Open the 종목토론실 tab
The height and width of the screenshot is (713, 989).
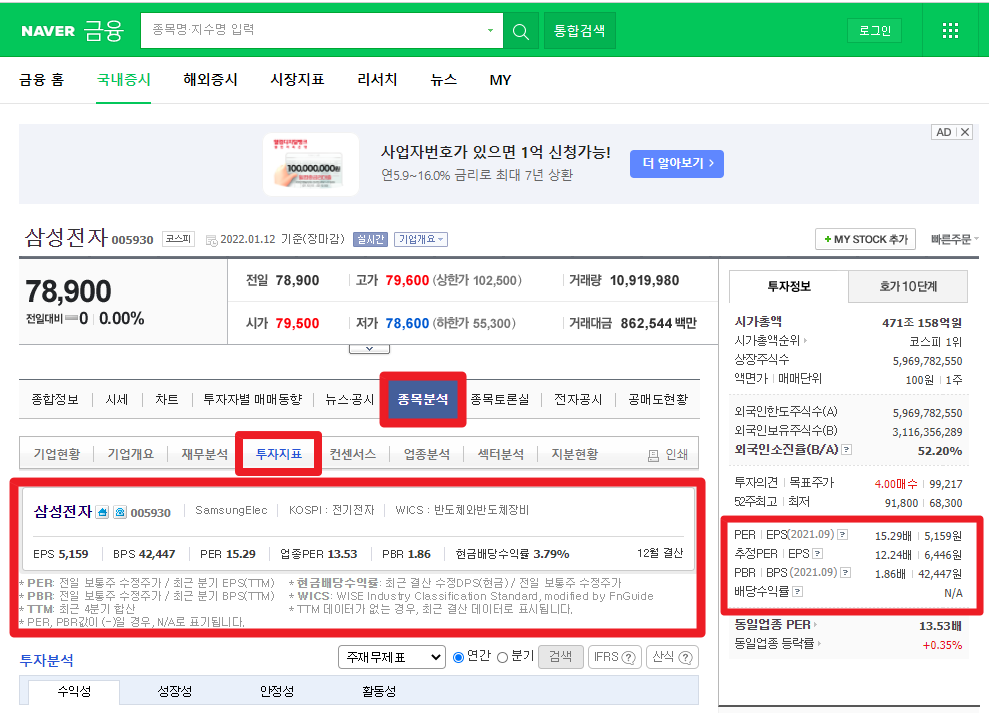tap(500, 399)
